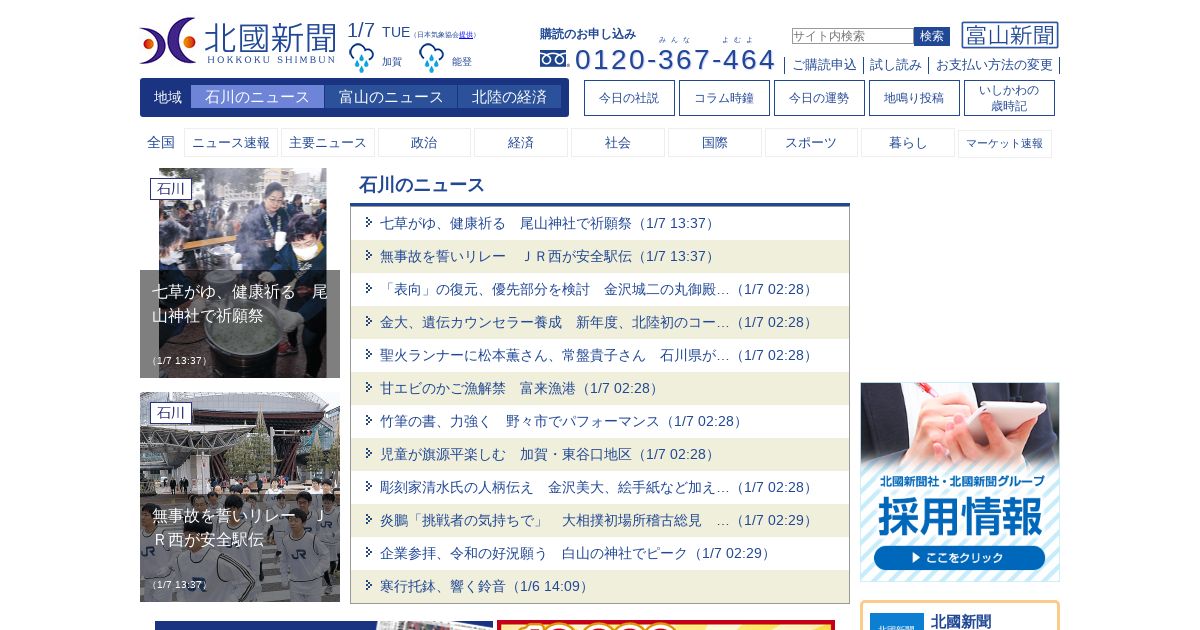1200x630 pixels.
Task: Click the 1/7 TUE date text
Action: [378, 31]
